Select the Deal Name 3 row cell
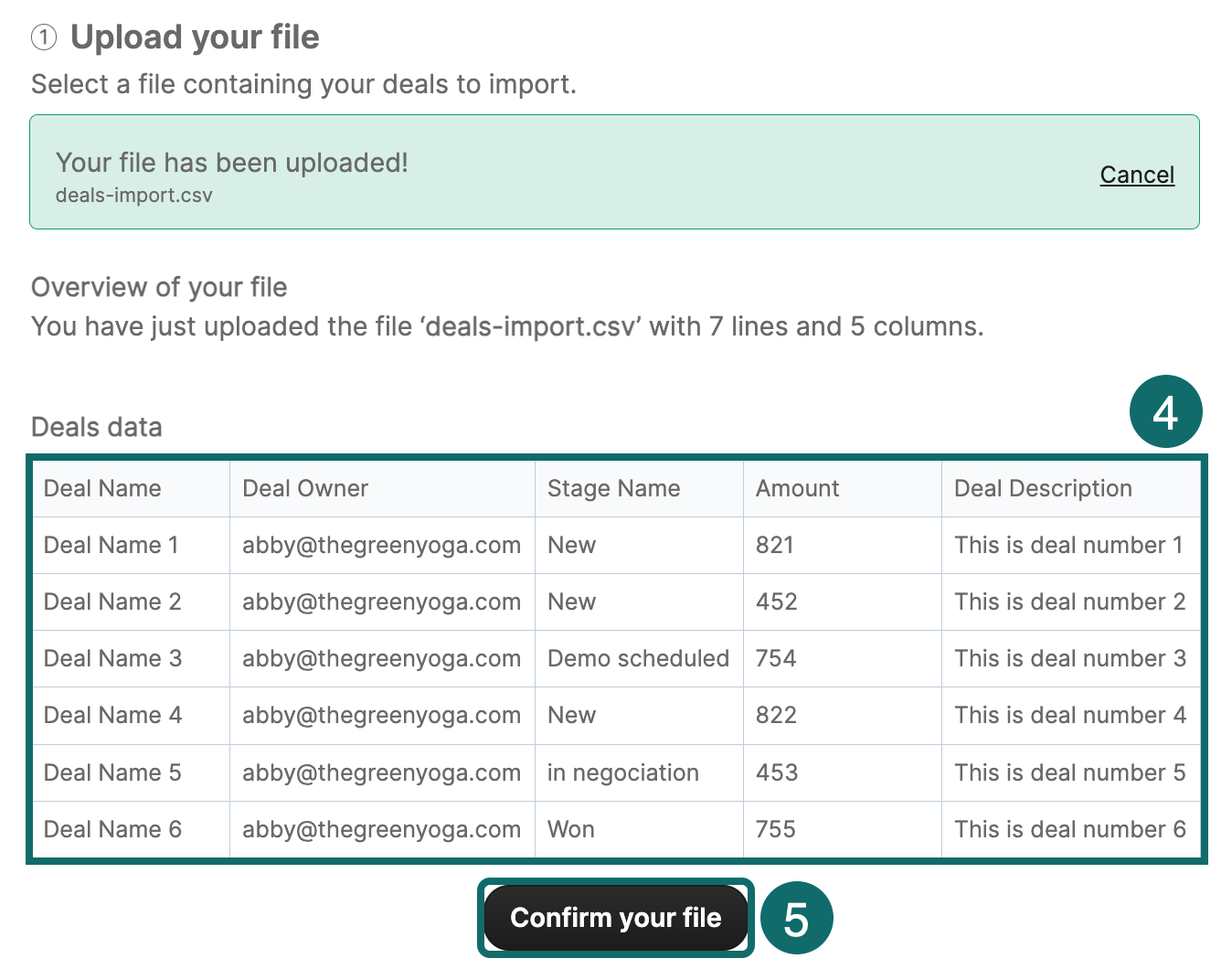Viewport: 1232px width, 969px height. (x=113, y=658)
